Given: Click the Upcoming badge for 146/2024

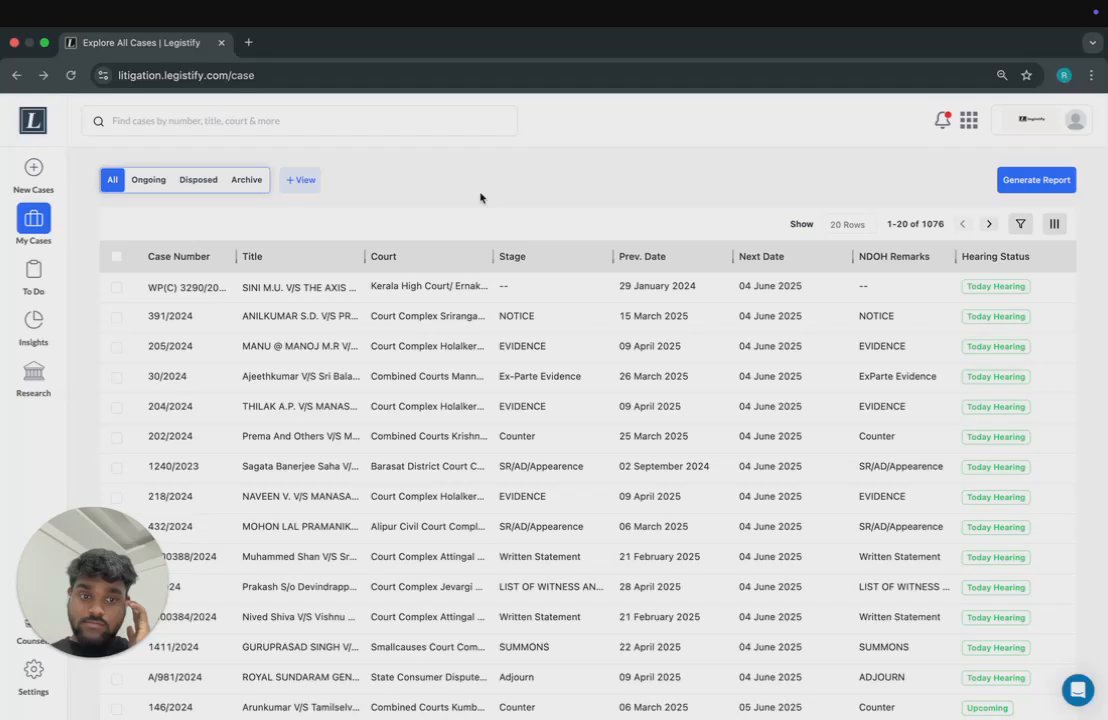Looking at the screenshot, I should 986,708.
